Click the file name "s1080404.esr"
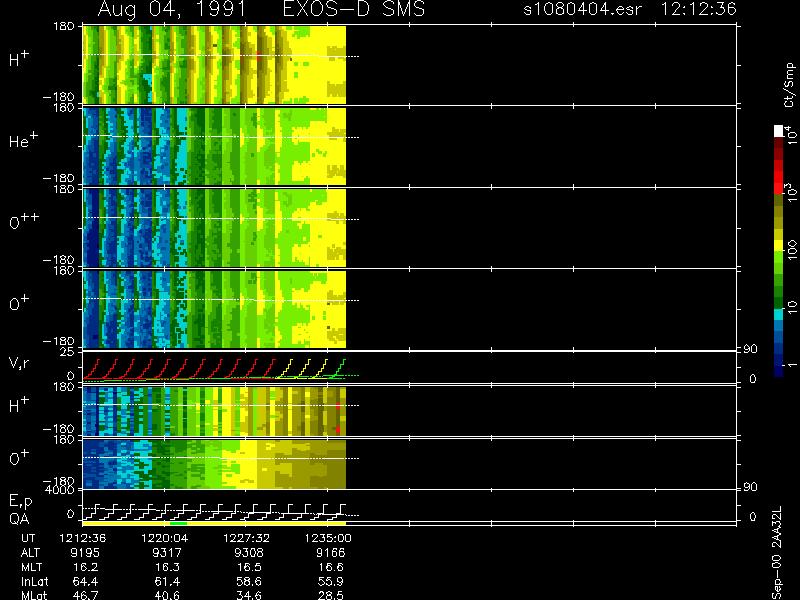 582,9
